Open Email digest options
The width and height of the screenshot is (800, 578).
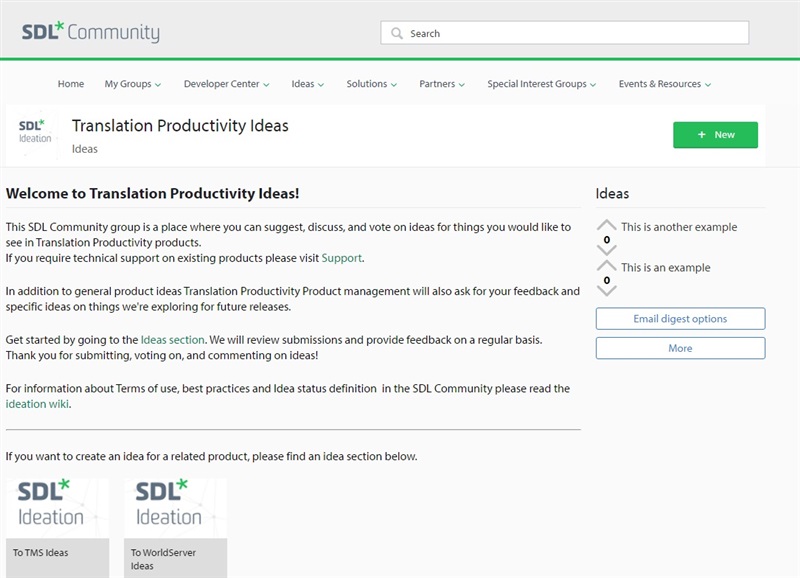tap(680, 319)
